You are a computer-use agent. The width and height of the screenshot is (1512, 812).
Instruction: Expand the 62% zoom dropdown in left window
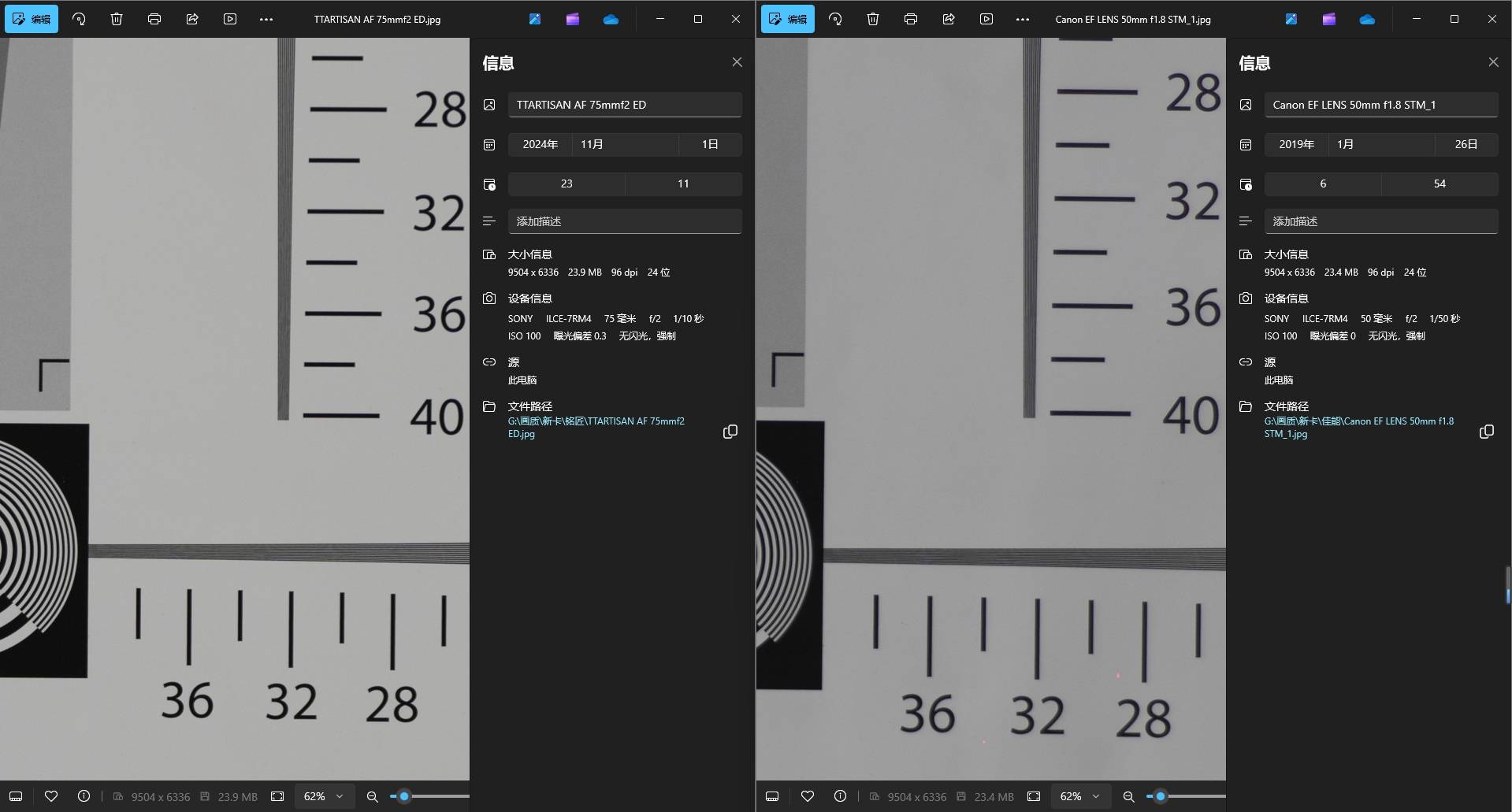point(324,796)
